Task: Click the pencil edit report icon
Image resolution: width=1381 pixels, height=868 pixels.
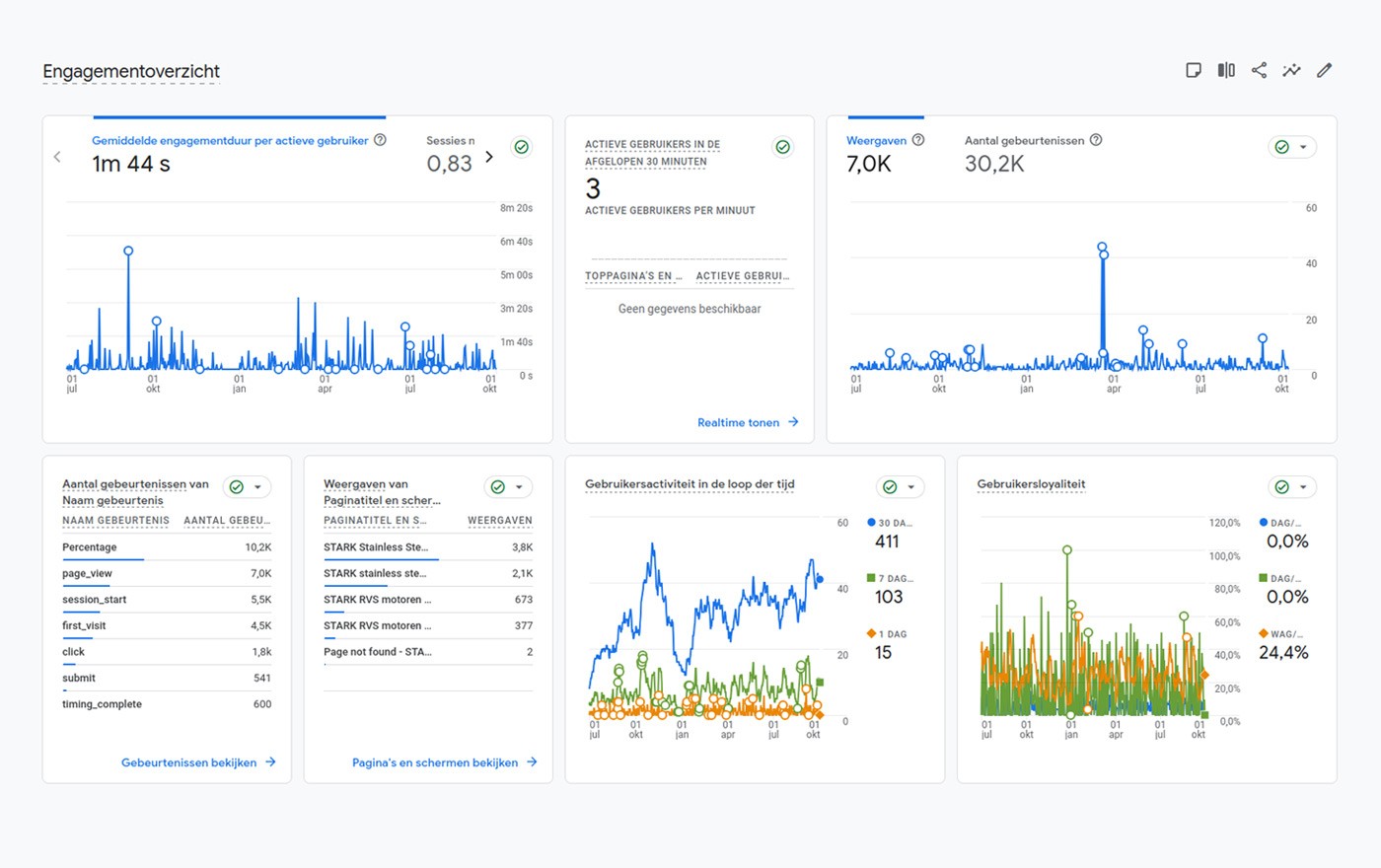Action: (1325, 70)
